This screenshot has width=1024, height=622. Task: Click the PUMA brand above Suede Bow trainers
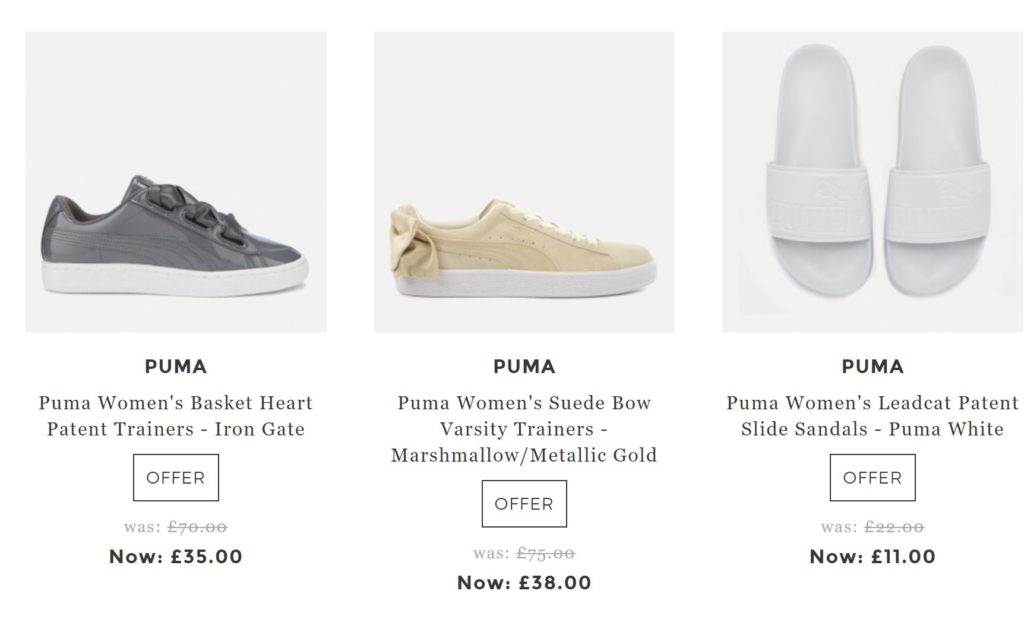point(524,366)
